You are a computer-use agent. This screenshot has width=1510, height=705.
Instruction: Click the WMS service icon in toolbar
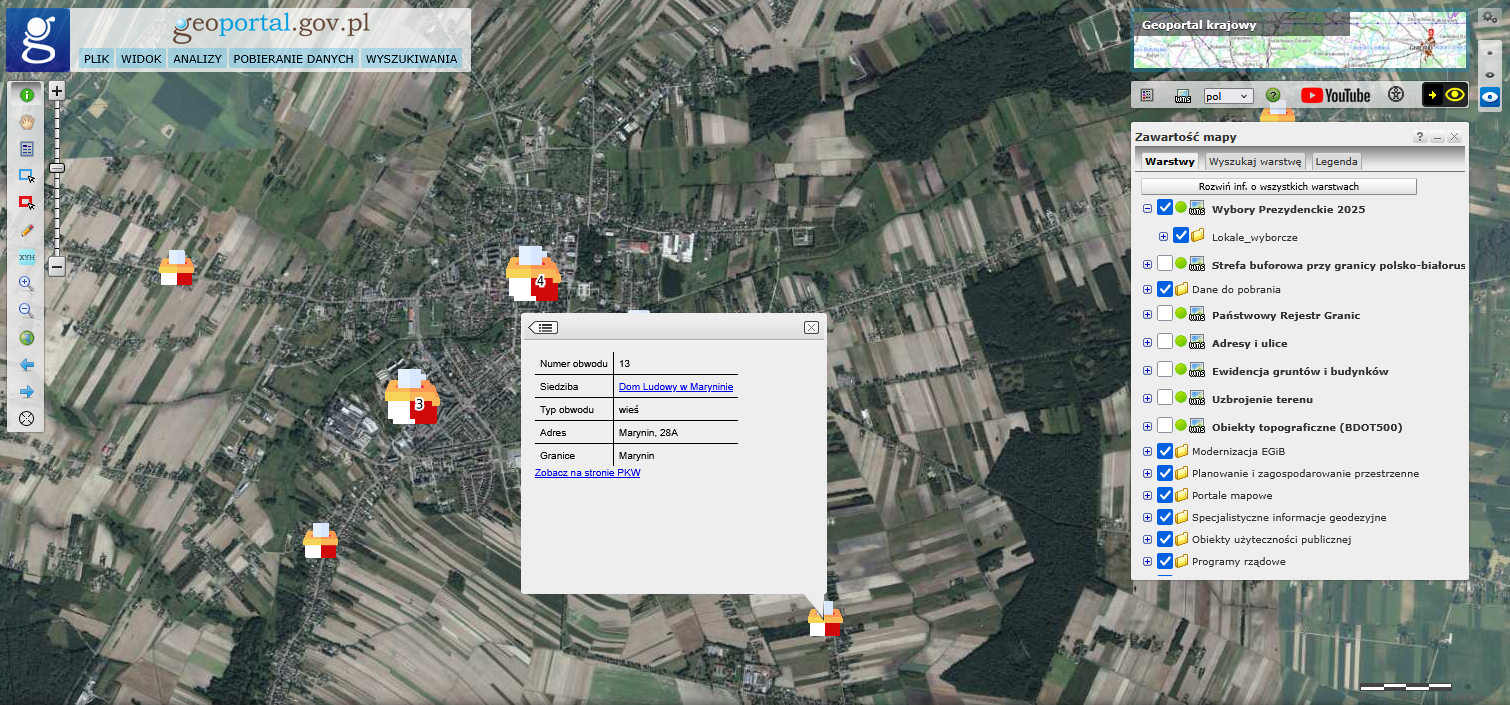1183,96
